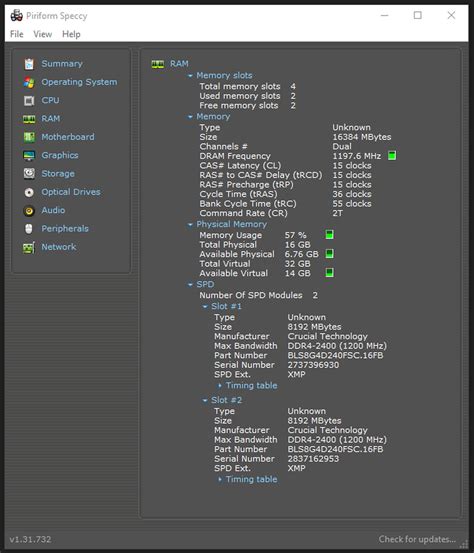Open the Help menu
Screen dimensions: 474x553
(71, 34)
